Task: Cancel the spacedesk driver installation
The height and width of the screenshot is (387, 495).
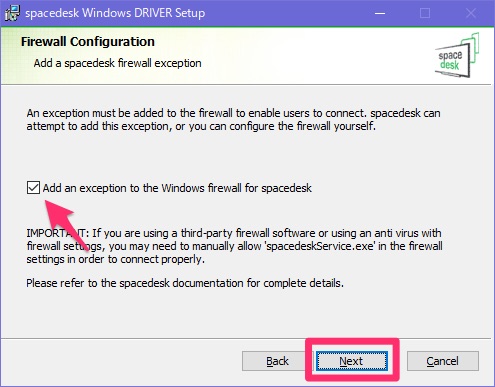Action: (x=443, y=361)
